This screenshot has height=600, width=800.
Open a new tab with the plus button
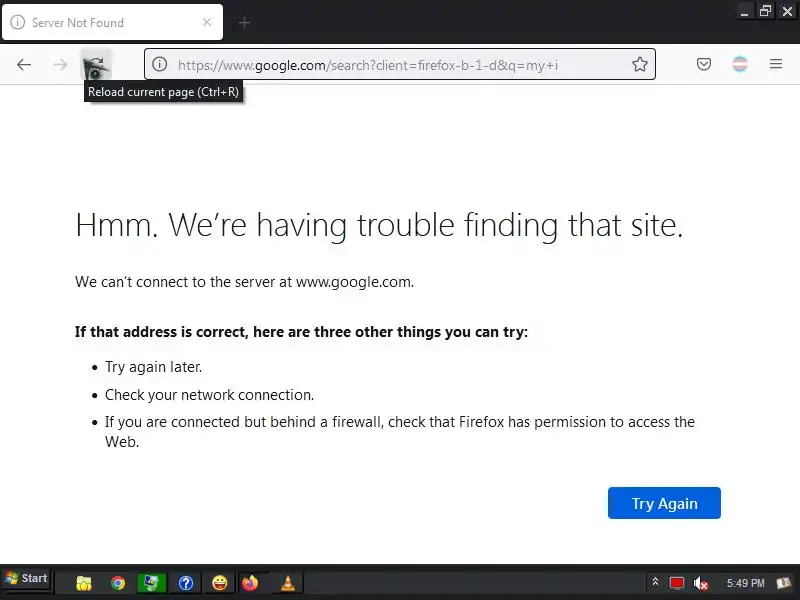[244, 22]
